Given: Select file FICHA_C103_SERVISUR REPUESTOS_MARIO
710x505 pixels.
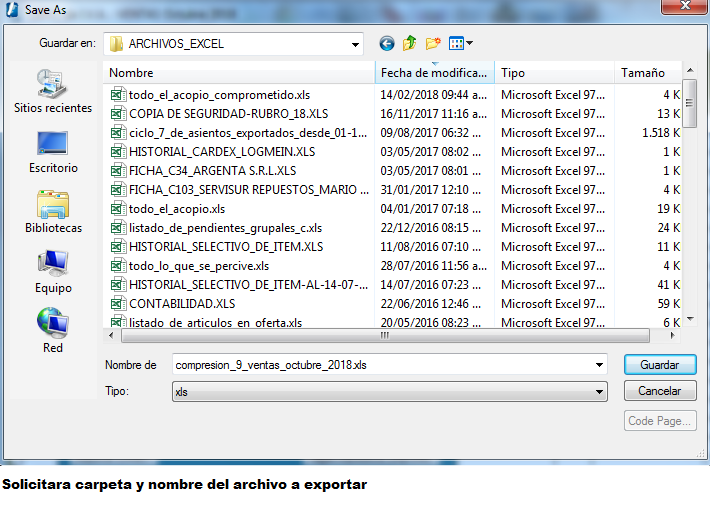Looking at the screenshot, I should (x=249, y=190).
